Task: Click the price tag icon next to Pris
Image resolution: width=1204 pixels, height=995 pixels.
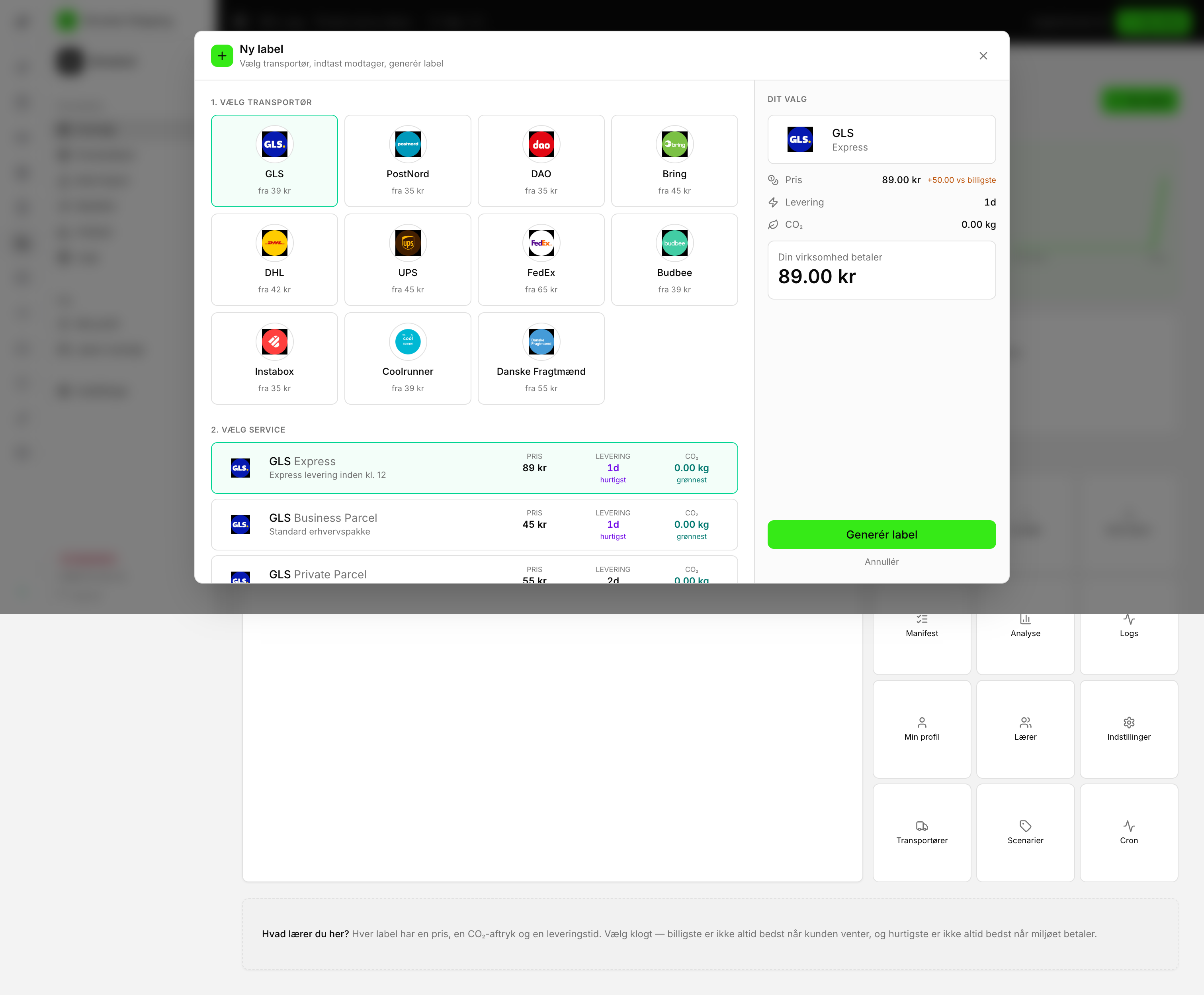Action: coord(773,180)
